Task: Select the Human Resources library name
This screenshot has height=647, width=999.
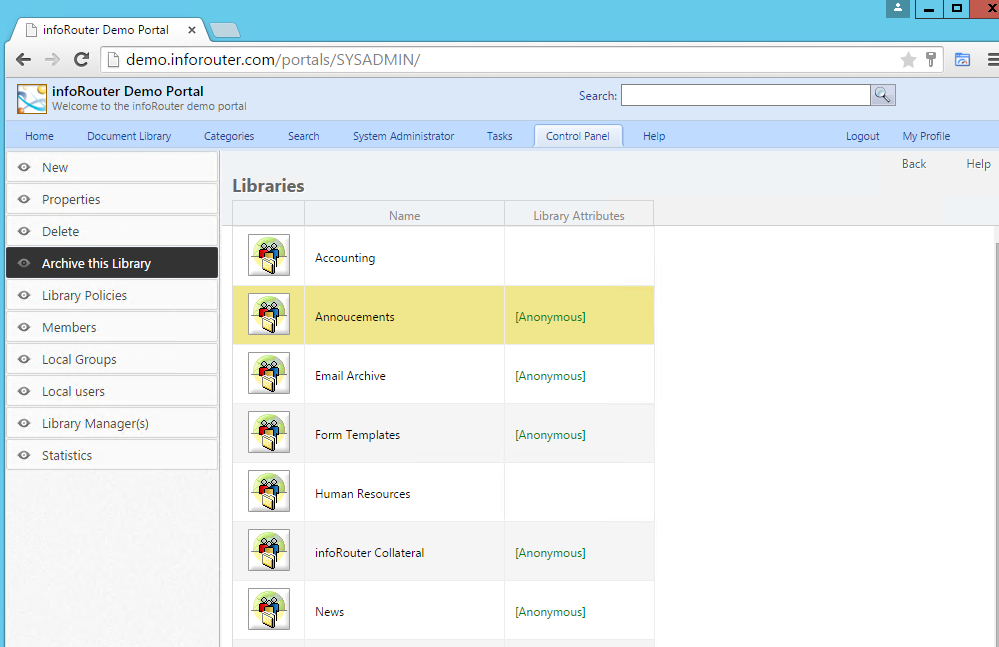Action: tap(363, 494)
